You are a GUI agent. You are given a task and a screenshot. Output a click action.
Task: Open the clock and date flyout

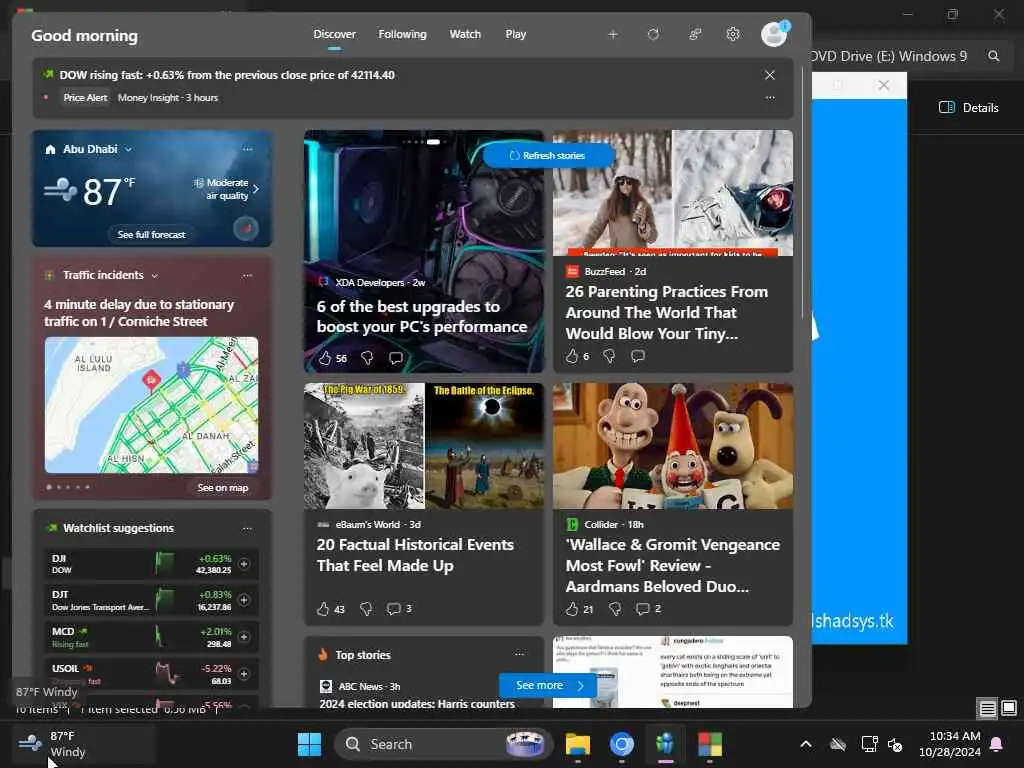tap(950, 744)
